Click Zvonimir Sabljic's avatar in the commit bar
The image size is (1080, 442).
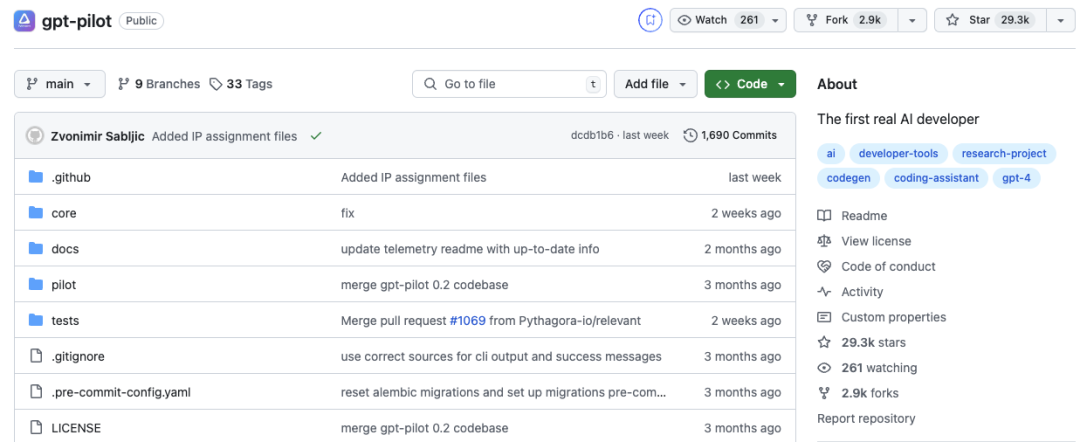pyautogui.click(x=34, y=136)
